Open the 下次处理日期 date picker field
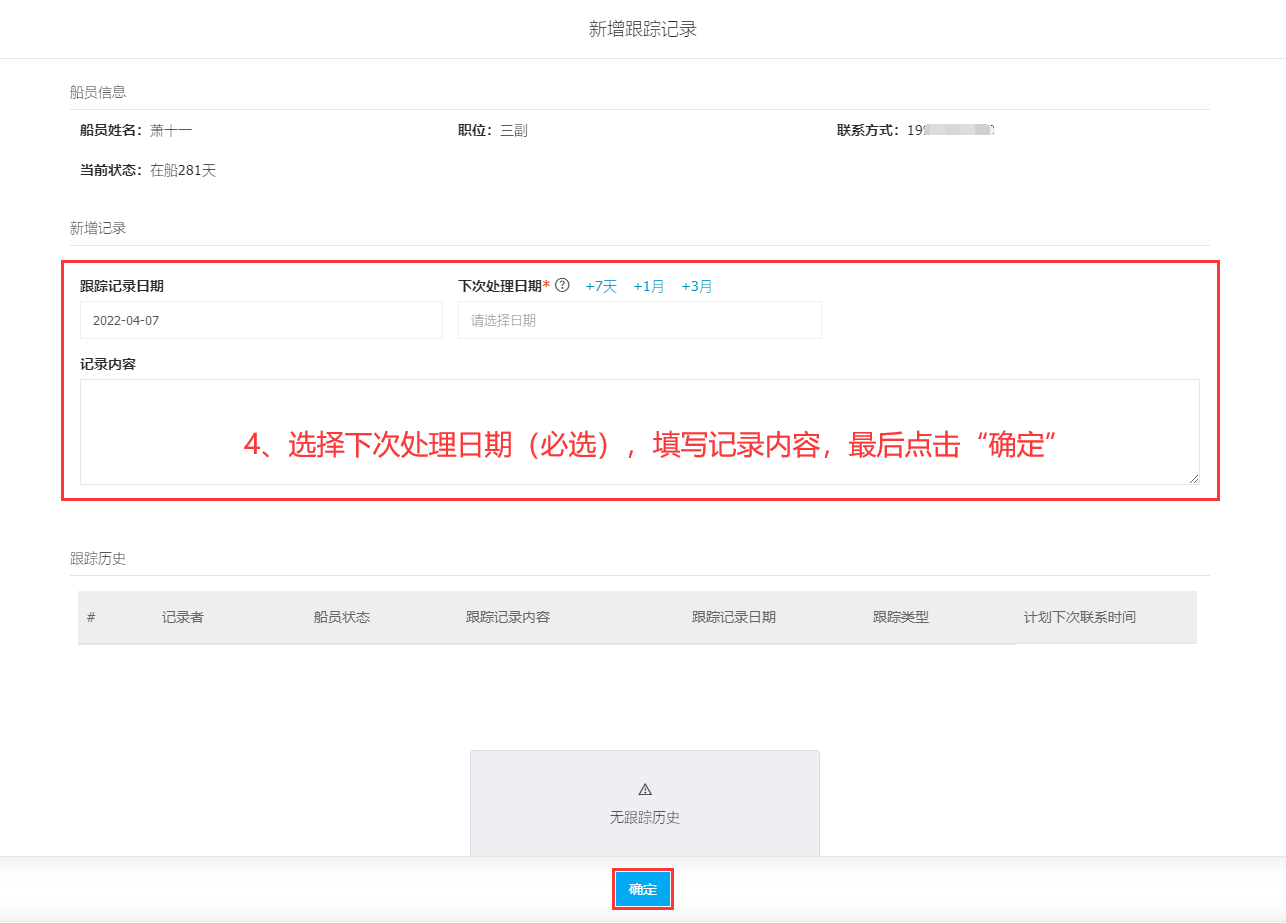Image resolution: width=1286 pixels, height=923 pixels. coord(640,320)
